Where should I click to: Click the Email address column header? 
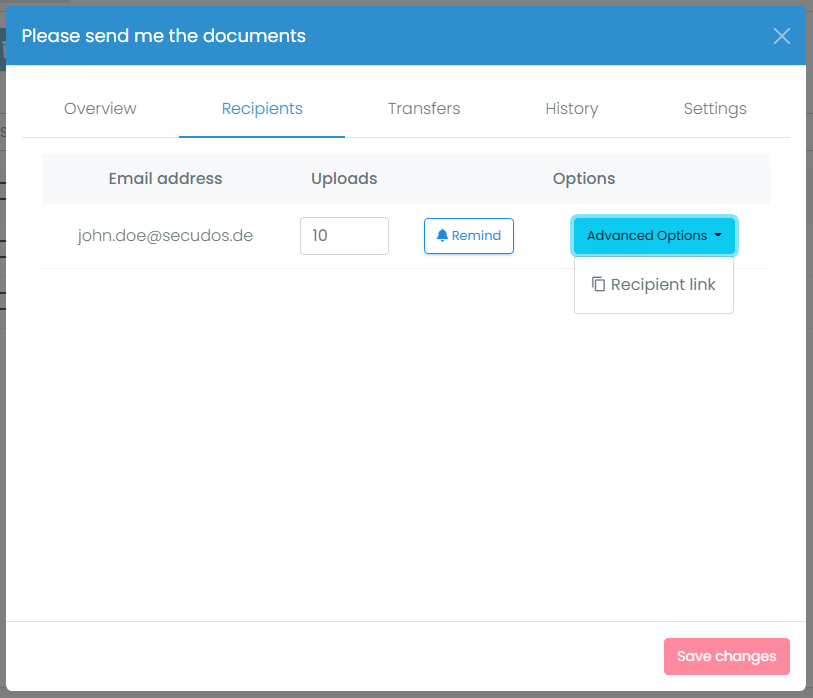point(165,178)
